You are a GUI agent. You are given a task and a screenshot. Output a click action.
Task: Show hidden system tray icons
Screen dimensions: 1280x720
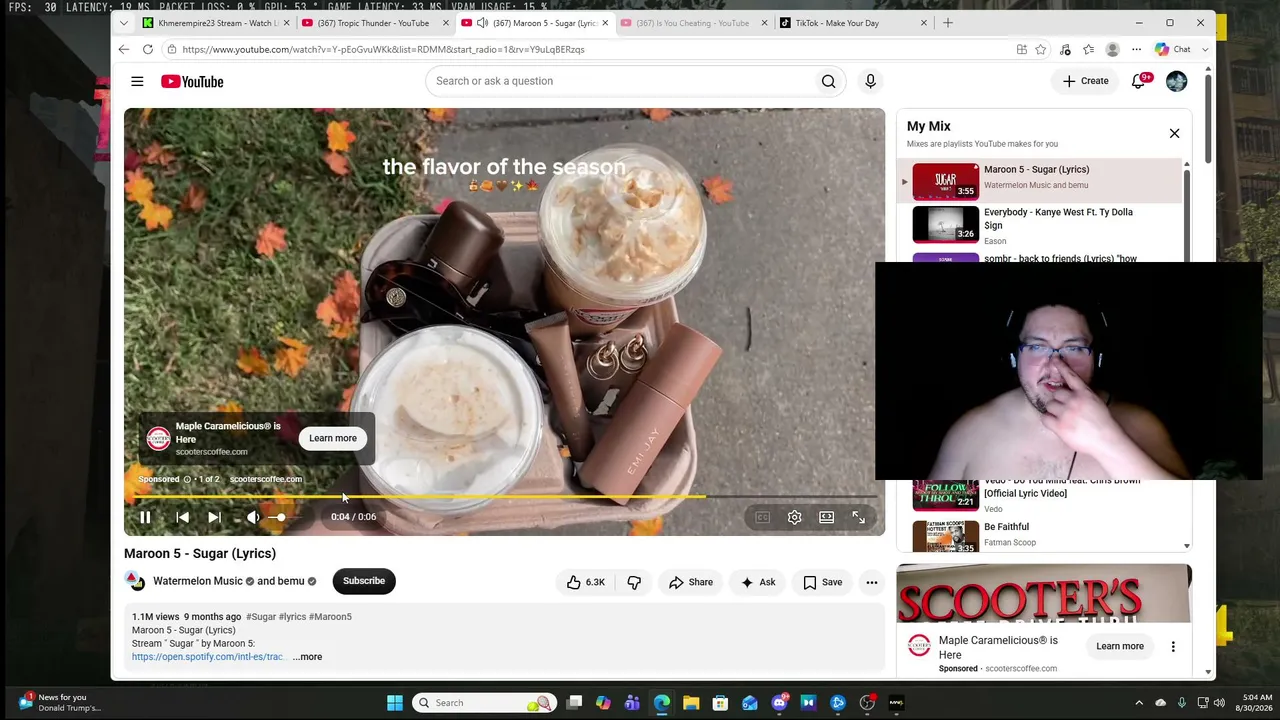[x=1139, y=703]
